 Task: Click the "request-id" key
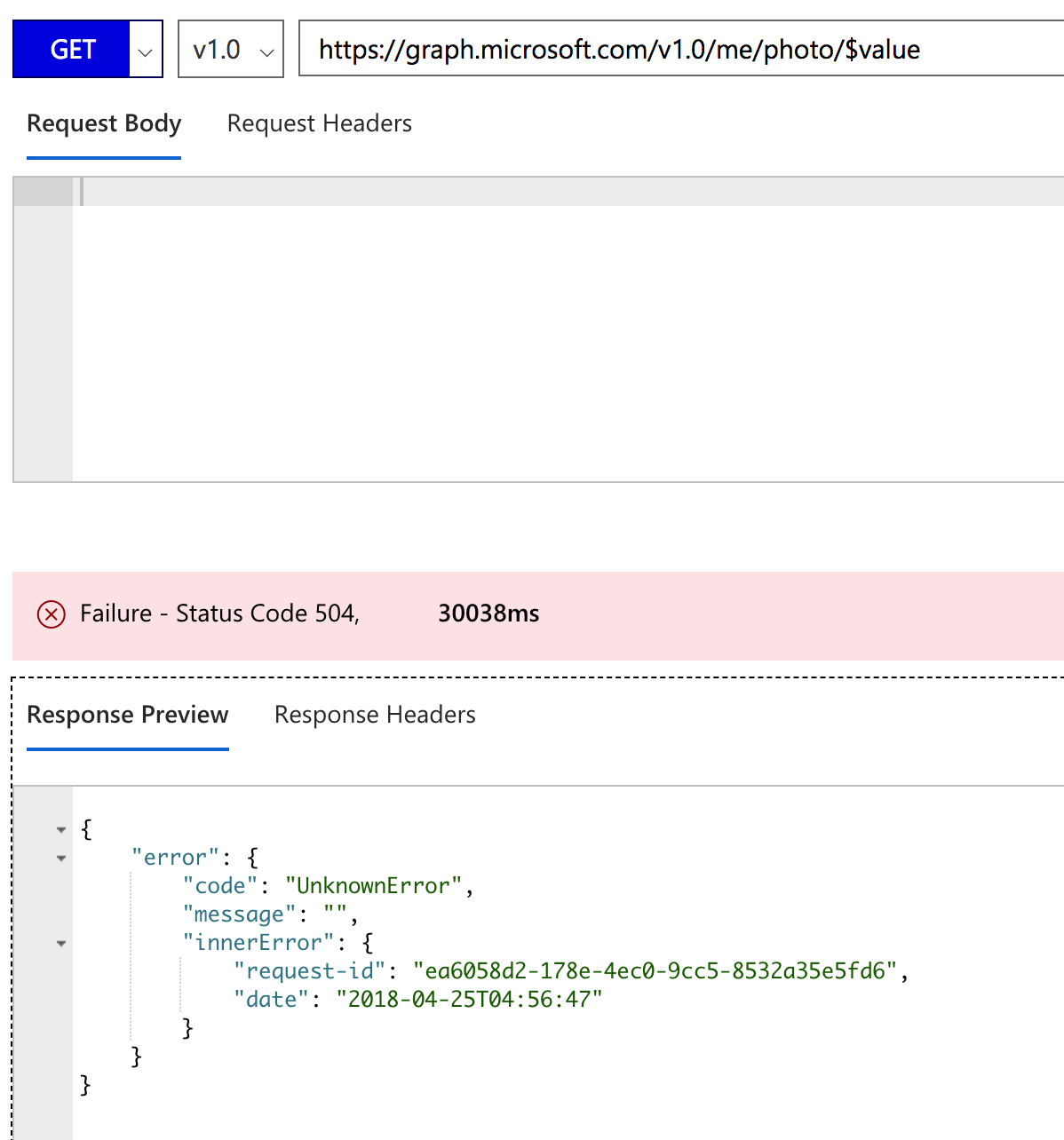(309, 971)
